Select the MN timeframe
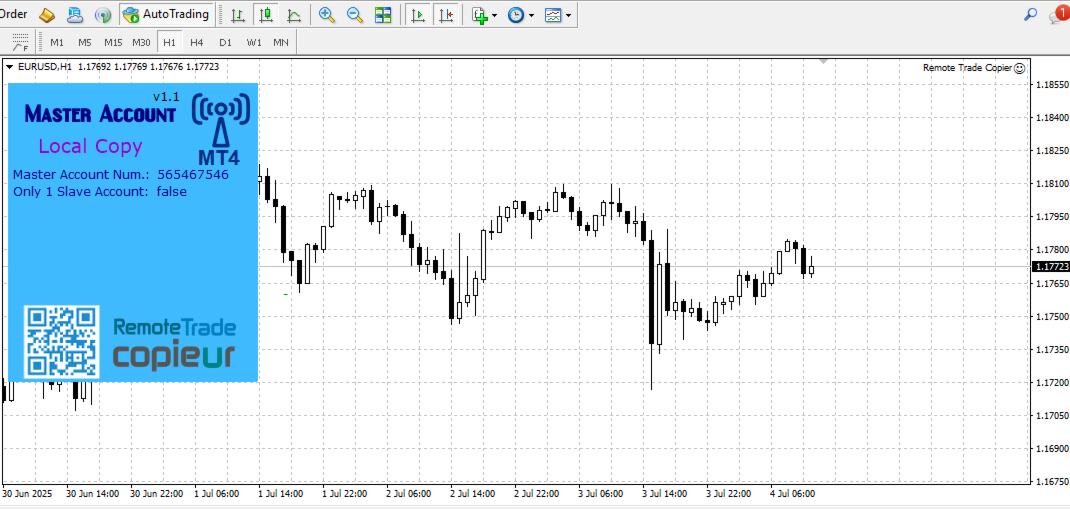This screenshot has height=509, width=1070. tap(280, 42)
